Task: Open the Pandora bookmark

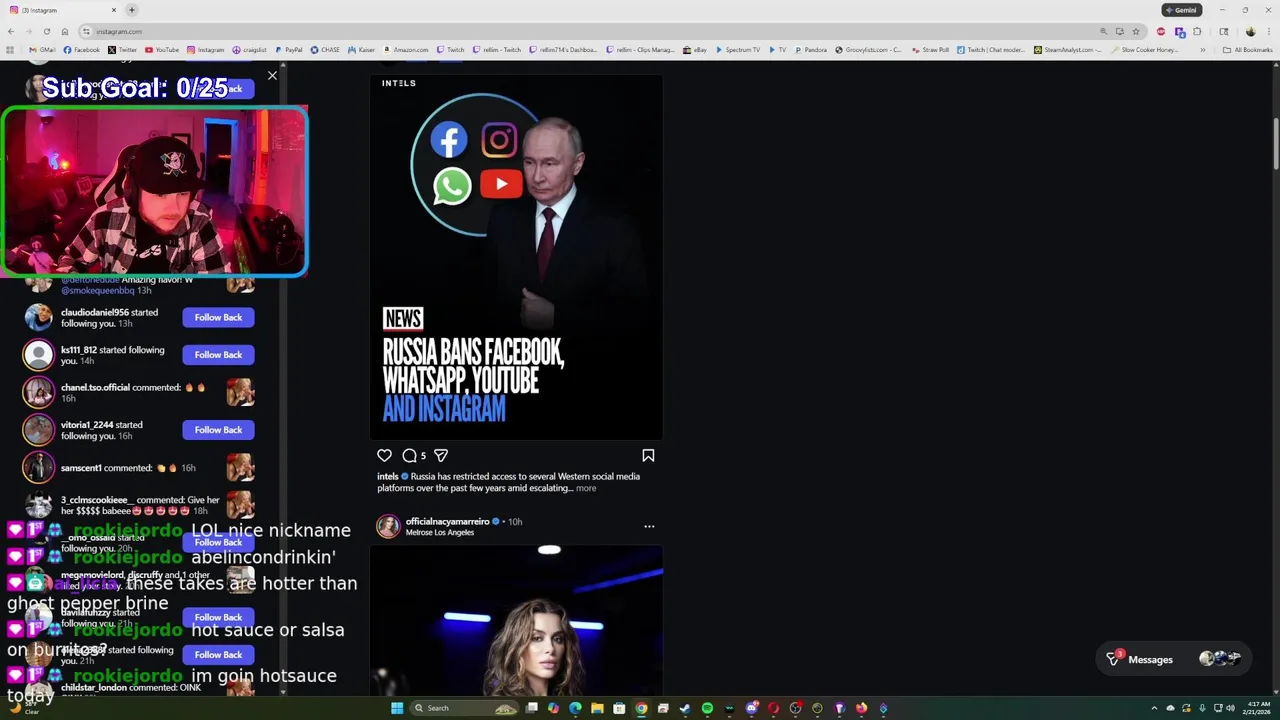Action: (810, 49)
